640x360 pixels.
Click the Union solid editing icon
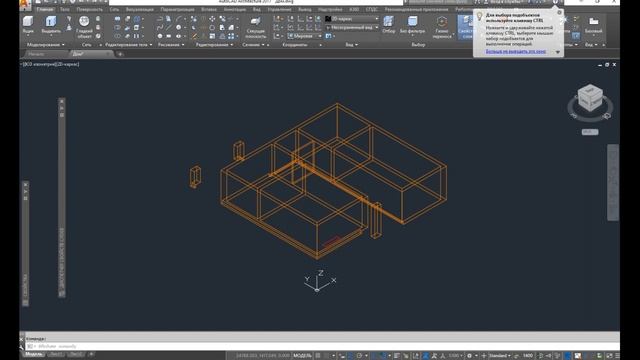tap(118, 19)
